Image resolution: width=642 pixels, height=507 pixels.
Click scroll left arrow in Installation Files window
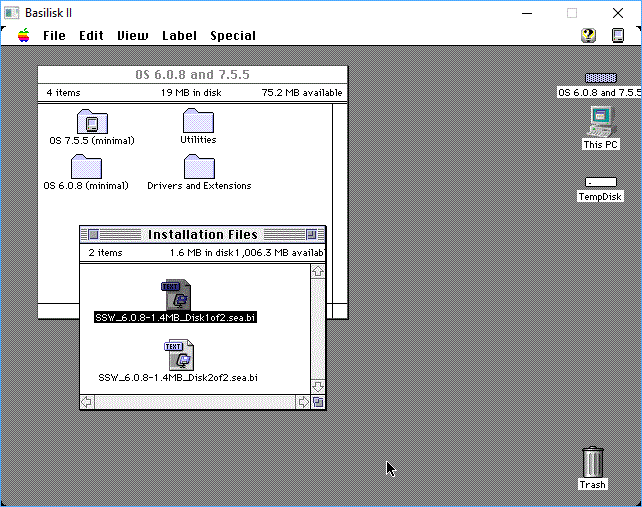click(87, 402)
